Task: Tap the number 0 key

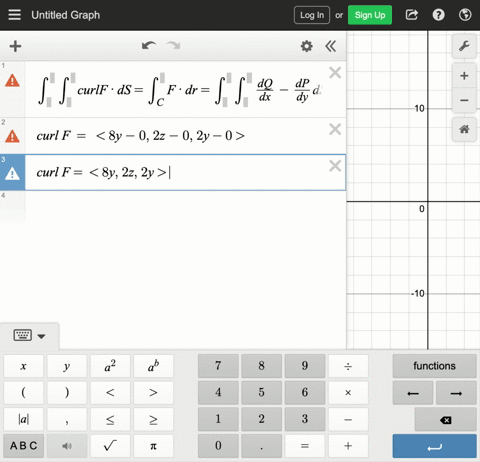Action: [218, 446]
